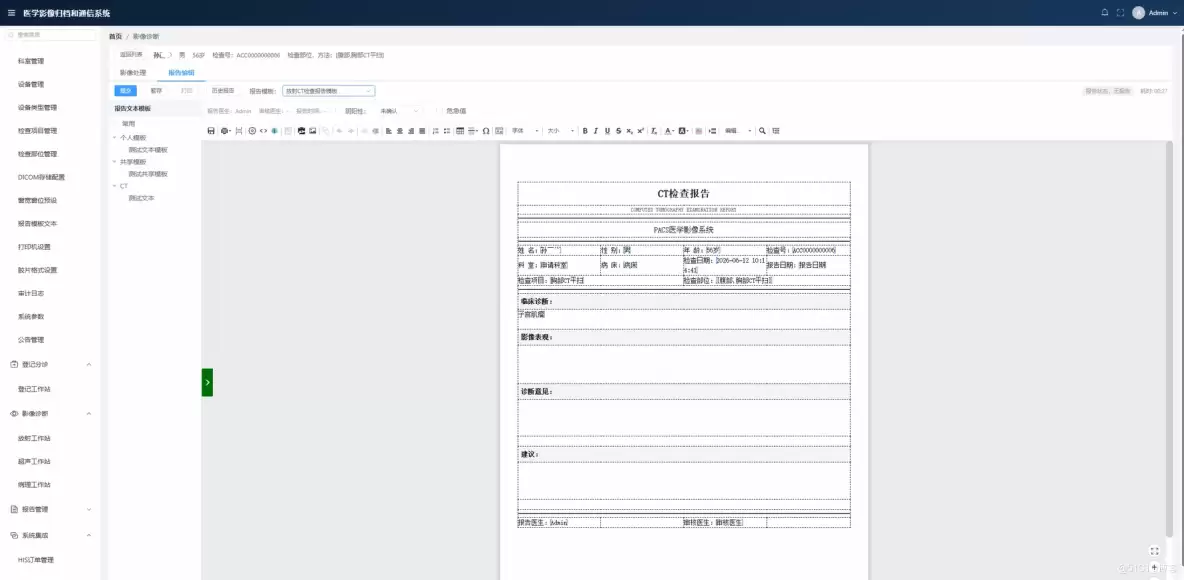Toggle underline formatting in editor toolbar
Screen dimensions: 1184x580
[607, 131]
